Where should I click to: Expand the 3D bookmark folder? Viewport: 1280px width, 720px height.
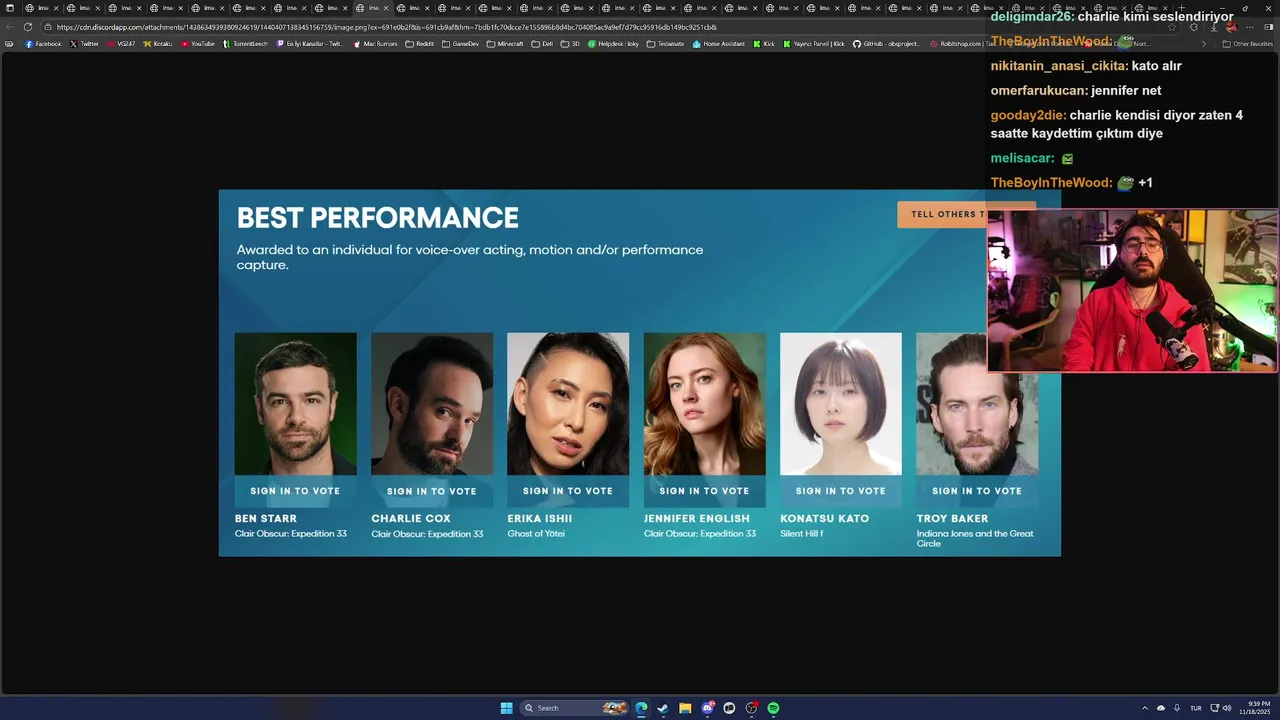coord(570,44)
